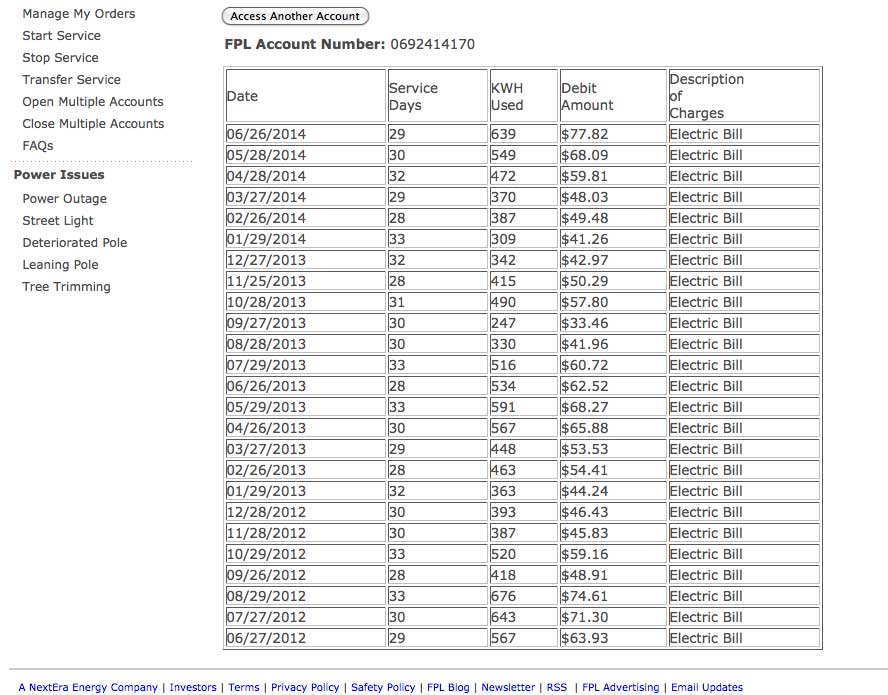888x695 pixels.
Task: Click the Investors footer link
Action: pyautogui.click(x=193, y=687)
